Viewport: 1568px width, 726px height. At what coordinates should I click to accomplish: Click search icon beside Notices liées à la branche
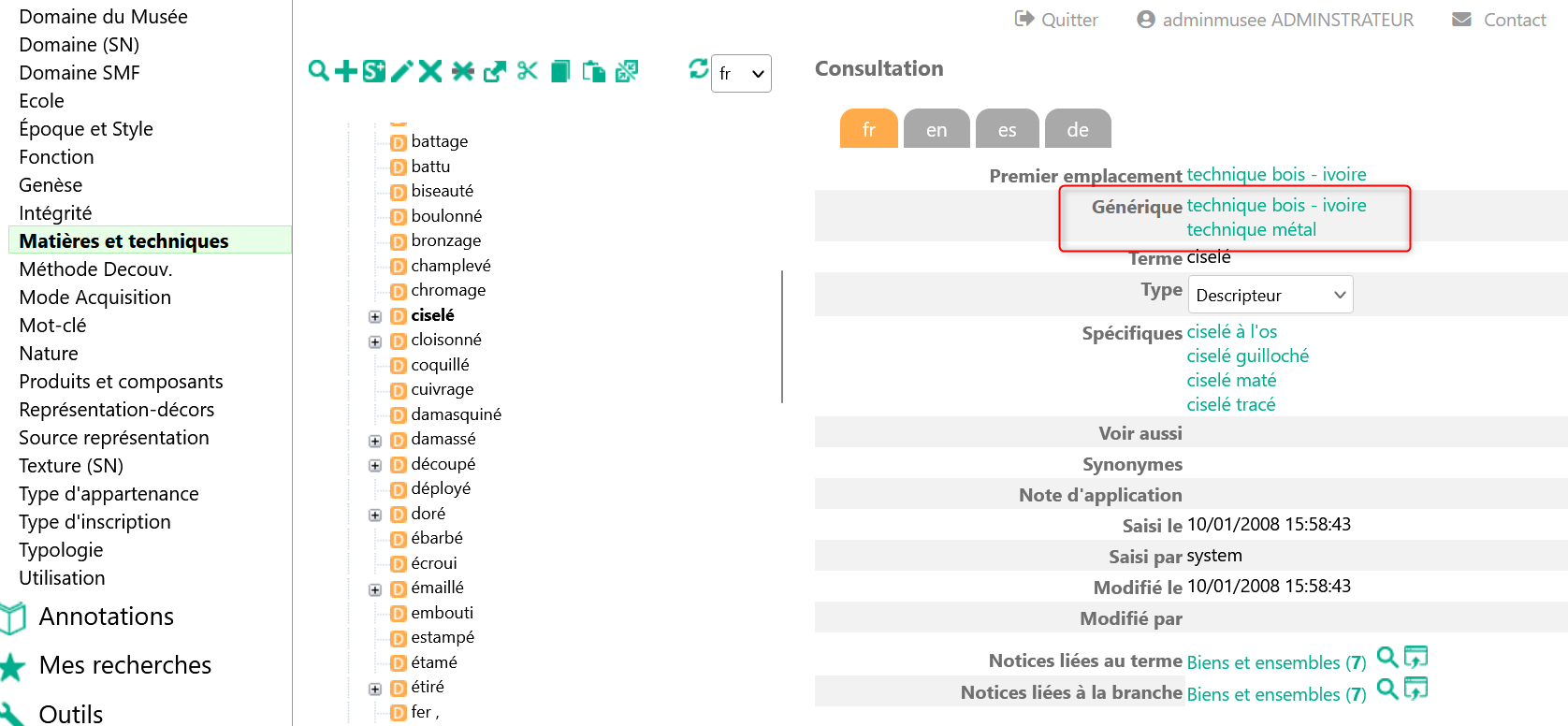pyautogui.click(x=1387, y=690)
